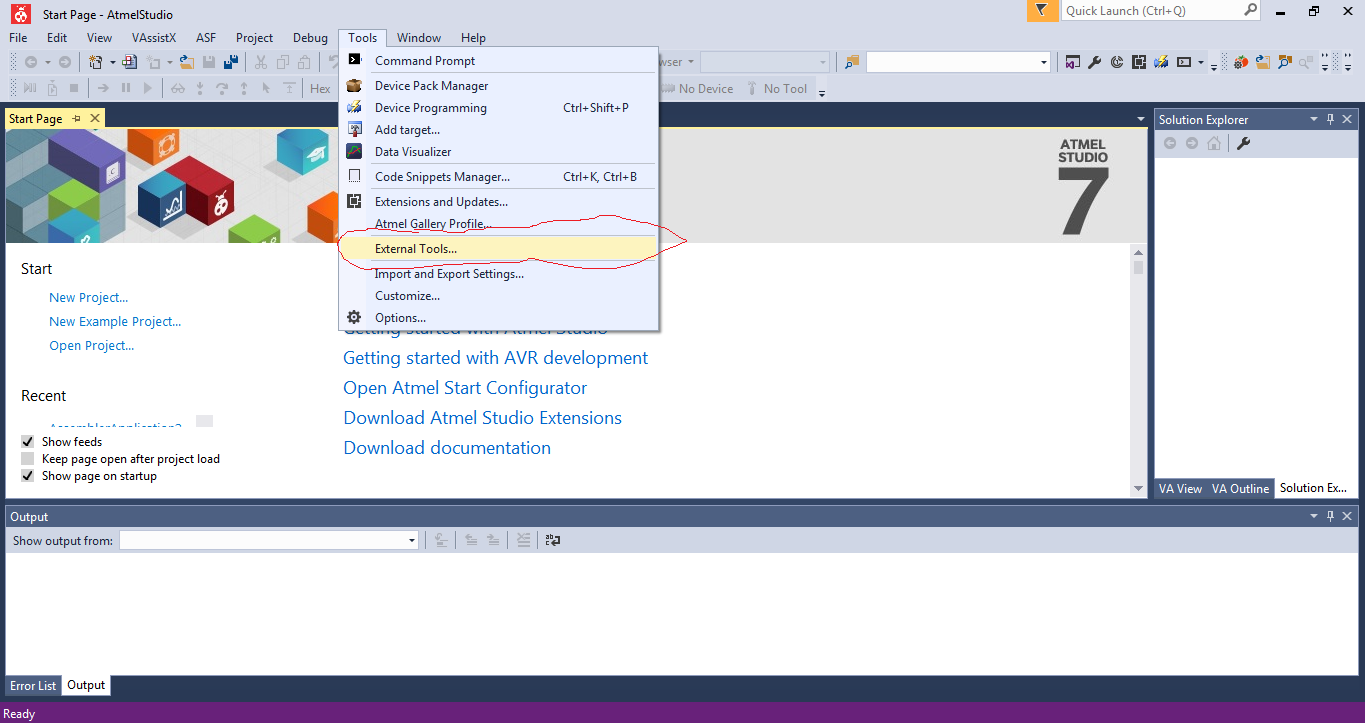This screenshot has width=1365, height=723.
Task: Click the Clear All output icon
Action: pyautogui.click(x=524, y=540)
